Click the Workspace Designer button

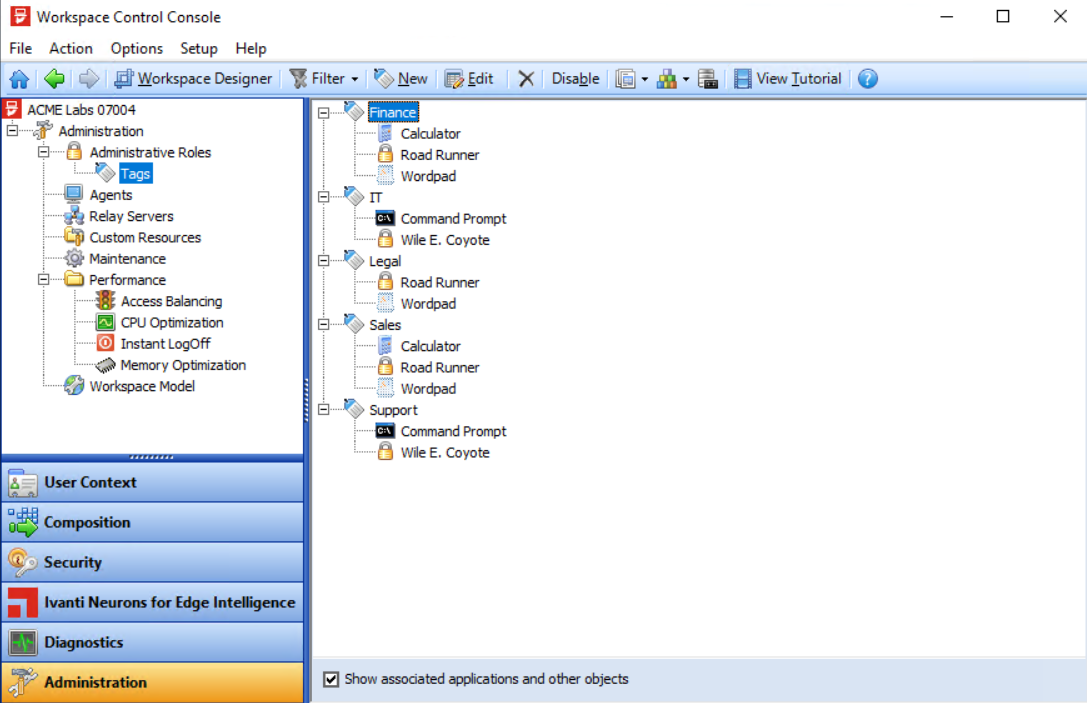(193, 79)
